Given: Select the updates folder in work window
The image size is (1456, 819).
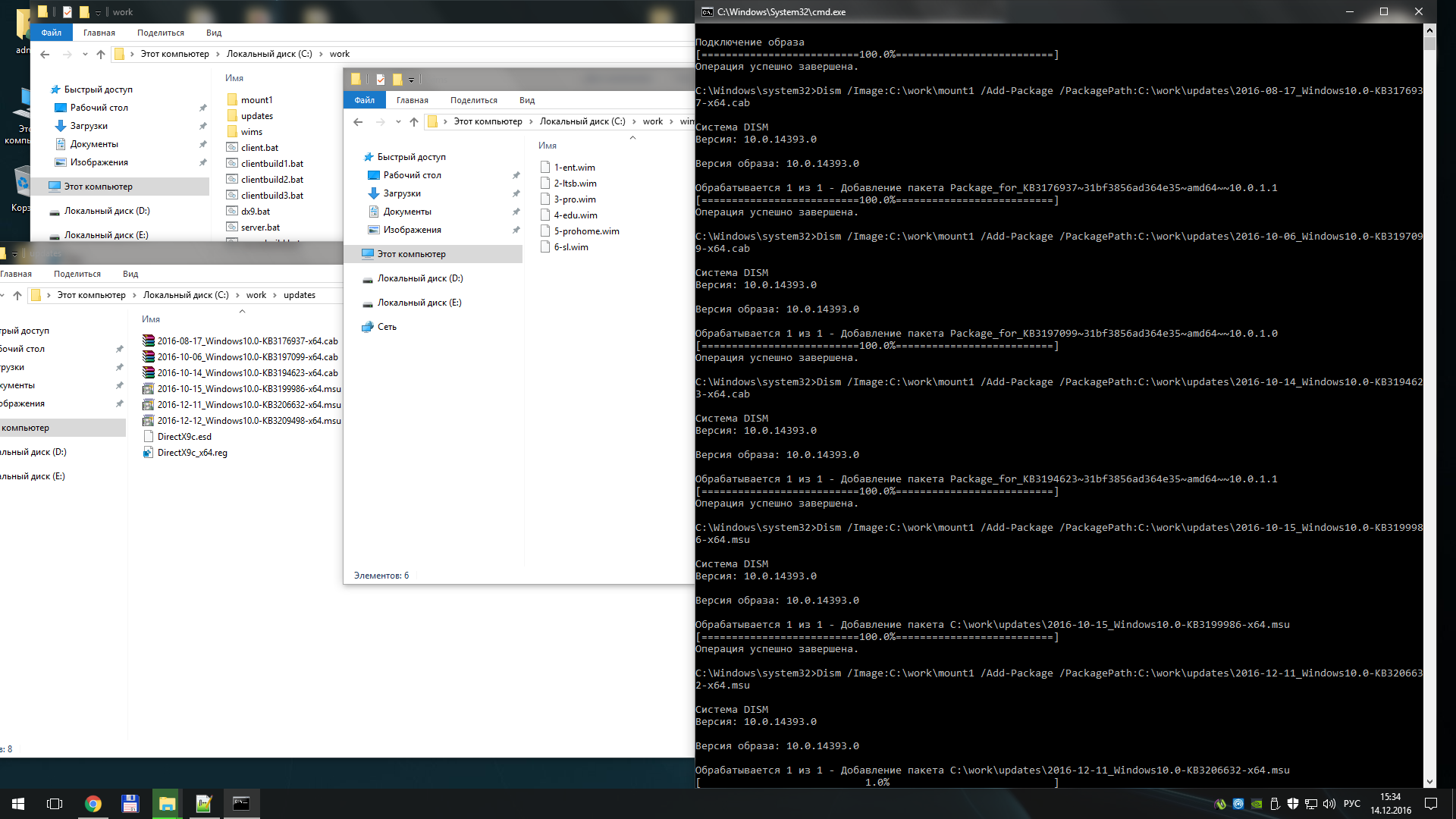Looking at the screenshot, I should click(x=249, y=116).
